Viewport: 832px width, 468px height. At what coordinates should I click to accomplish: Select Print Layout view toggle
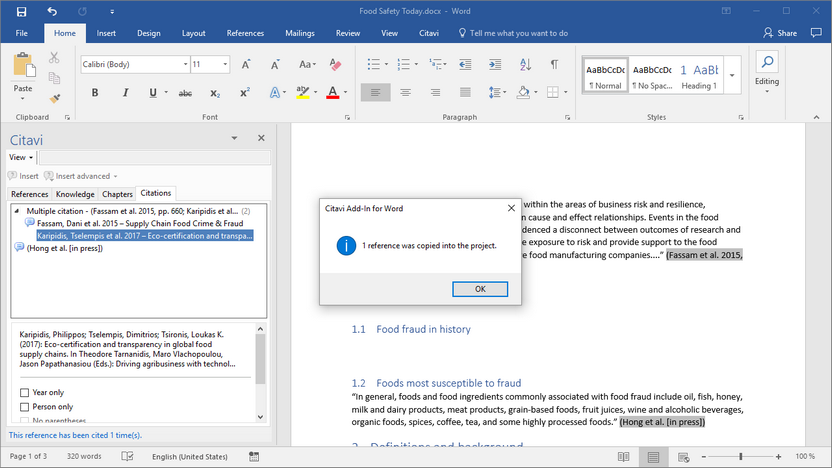[x=653, y=457]
